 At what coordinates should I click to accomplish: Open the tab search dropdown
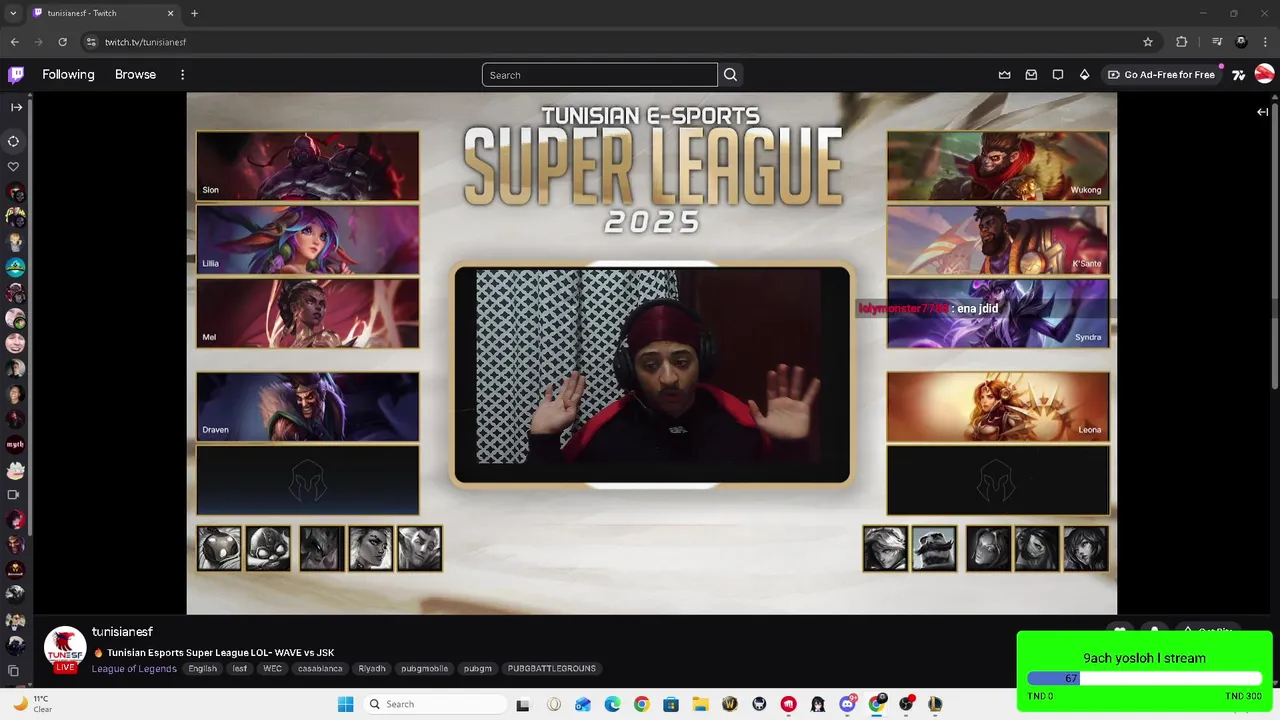click(13, 13)
